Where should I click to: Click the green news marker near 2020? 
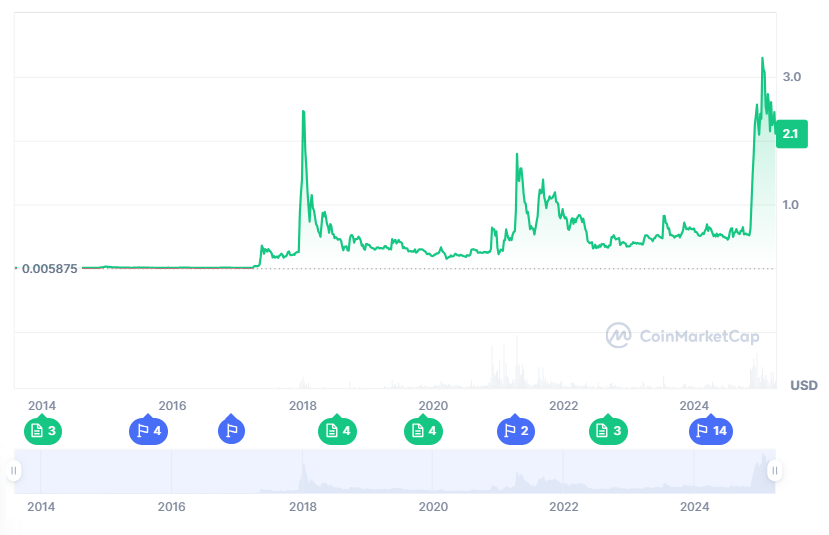pyautogui.click(x=422, y=431)
